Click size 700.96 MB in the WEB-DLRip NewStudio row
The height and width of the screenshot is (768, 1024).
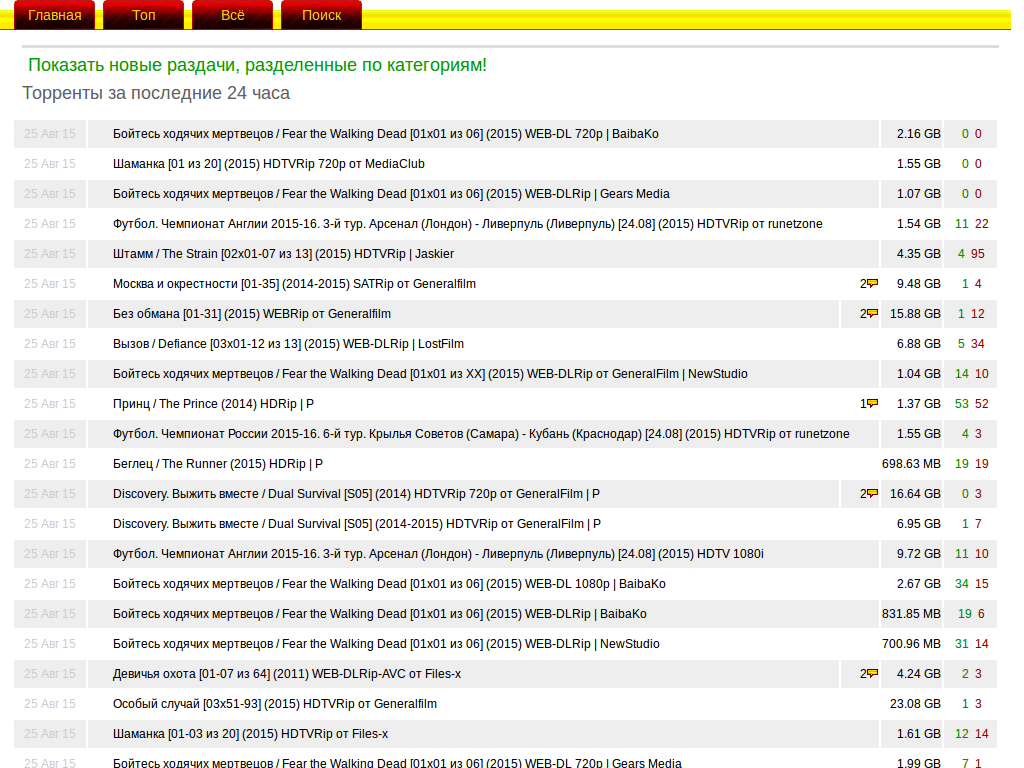911,645
